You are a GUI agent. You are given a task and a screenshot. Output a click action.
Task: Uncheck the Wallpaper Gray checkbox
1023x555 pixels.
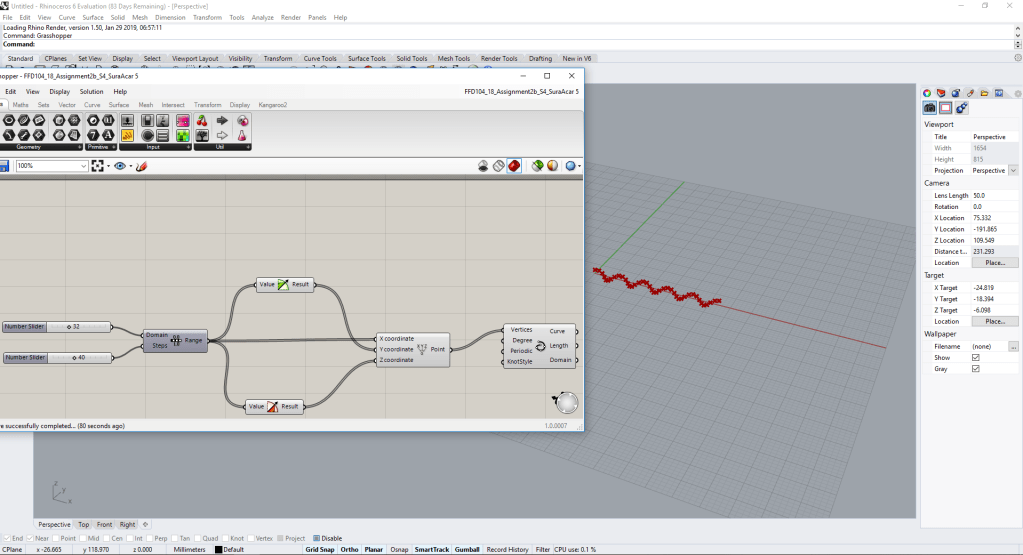coord(976,369)
